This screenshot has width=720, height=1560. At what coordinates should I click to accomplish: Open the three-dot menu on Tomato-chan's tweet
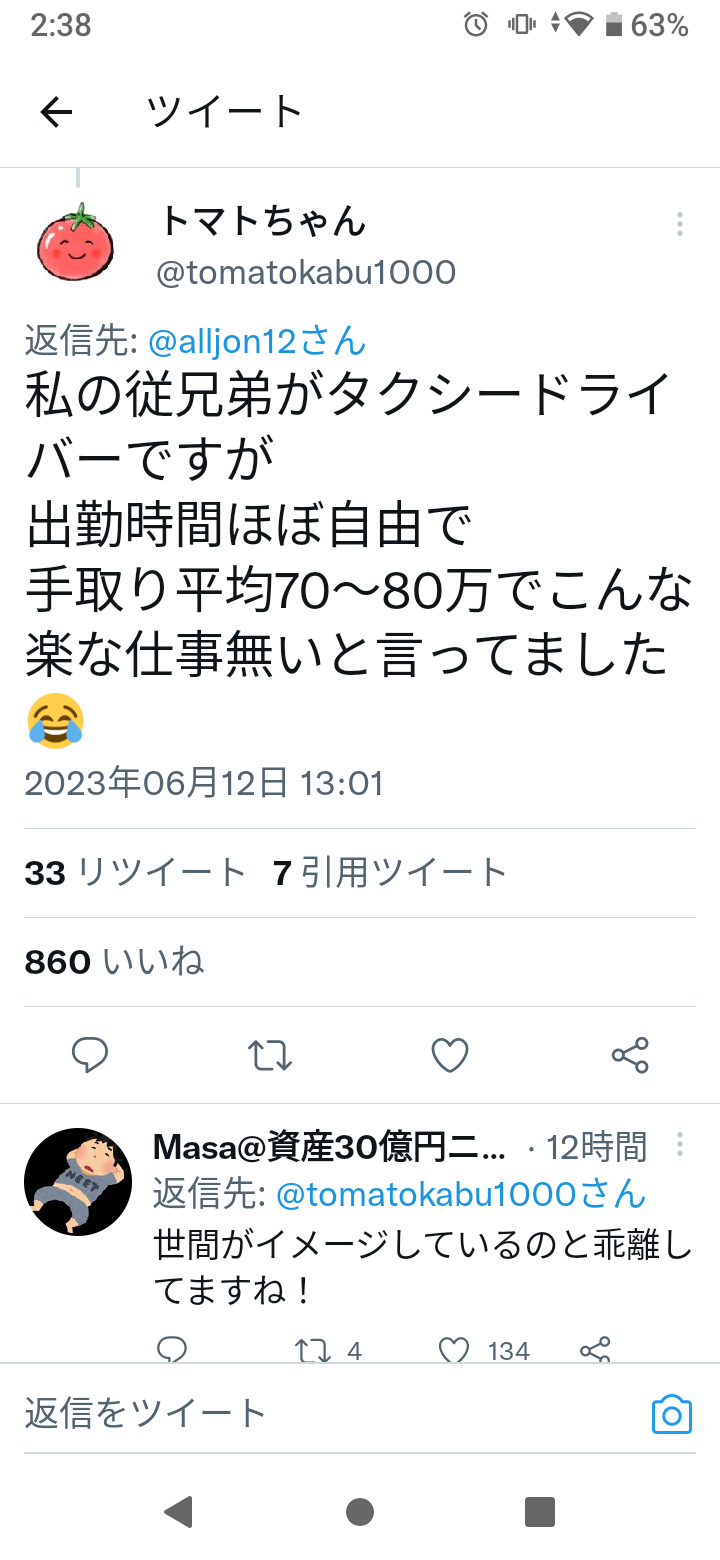coord(680,224)
